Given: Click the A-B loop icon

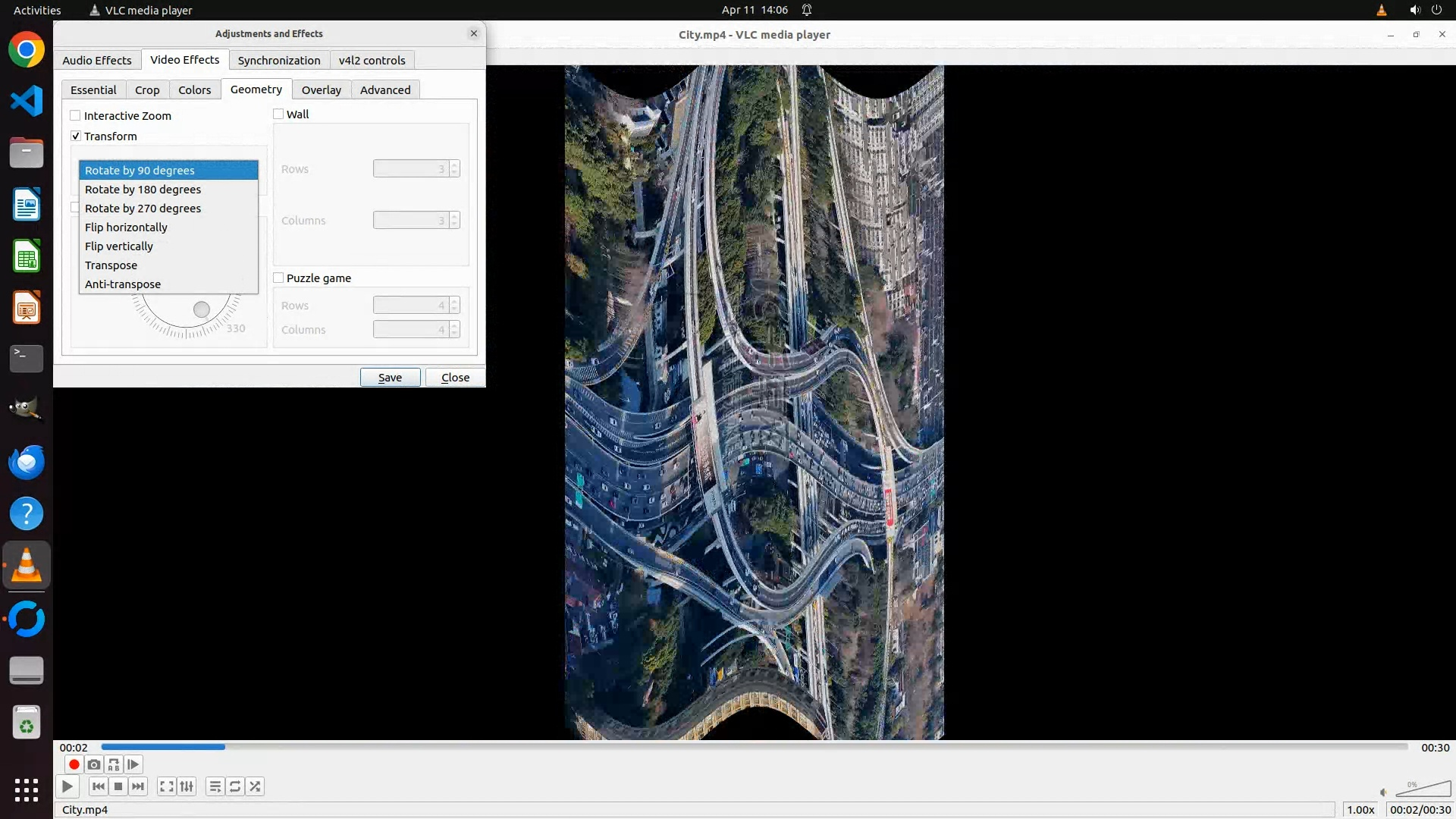Looking at the screenshot, I should [114, 764].
